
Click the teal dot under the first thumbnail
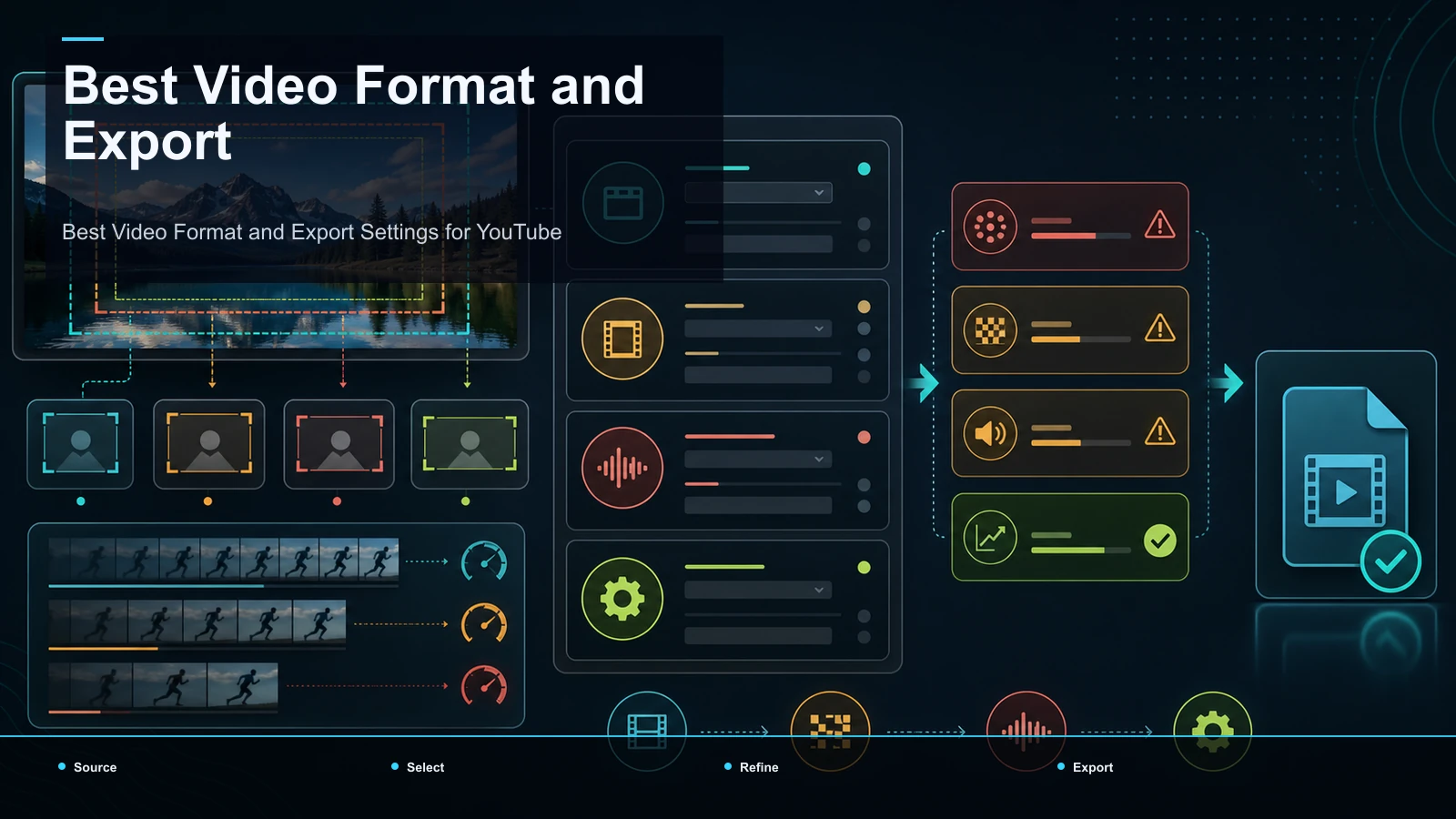point(81,501)
